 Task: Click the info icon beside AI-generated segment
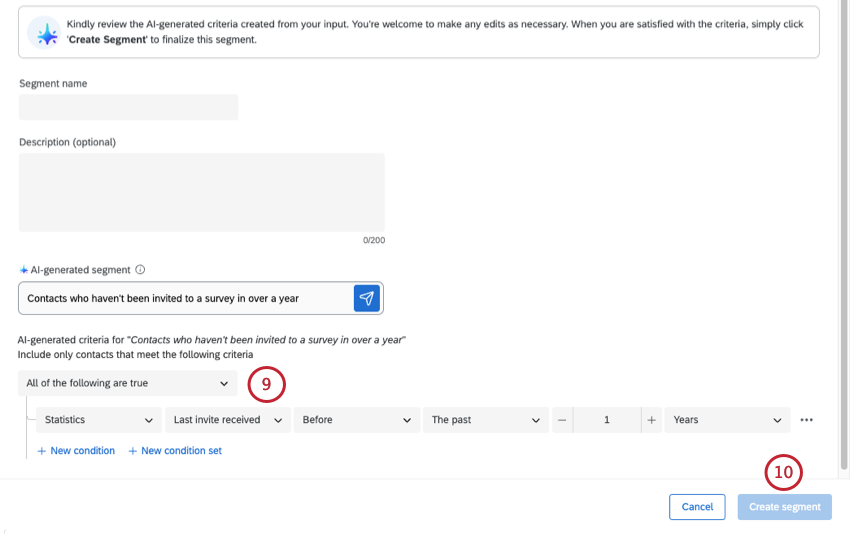[x=140, y=269]
